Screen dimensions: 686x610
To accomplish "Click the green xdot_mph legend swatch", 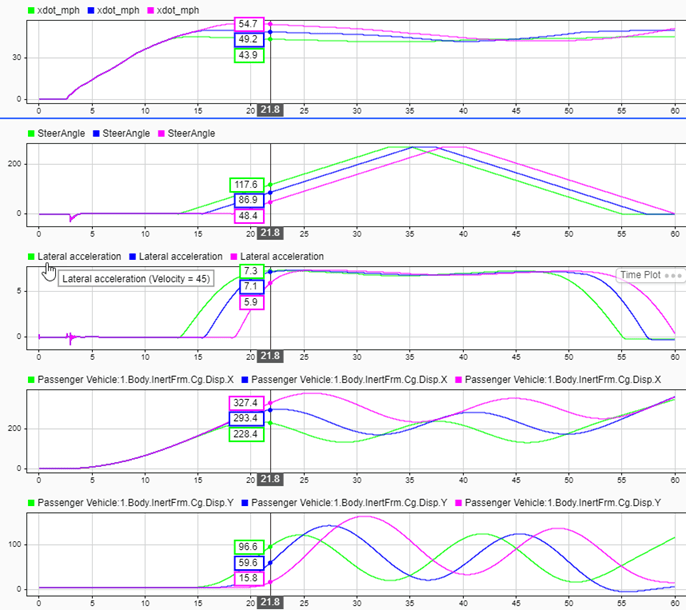I will [x=32, y=9].
